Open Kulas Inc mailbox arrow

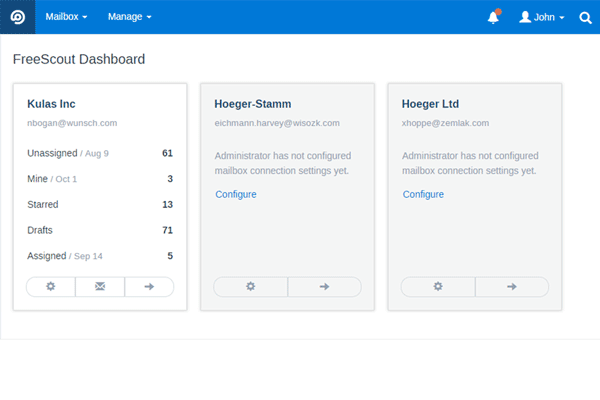click(149, 287)
